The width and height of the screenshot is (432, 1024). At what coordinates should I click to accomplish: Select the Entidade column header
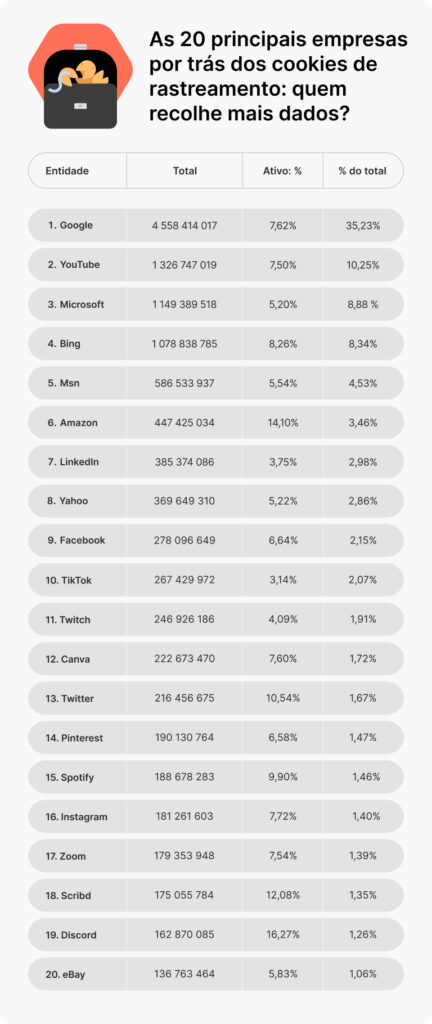67,171
